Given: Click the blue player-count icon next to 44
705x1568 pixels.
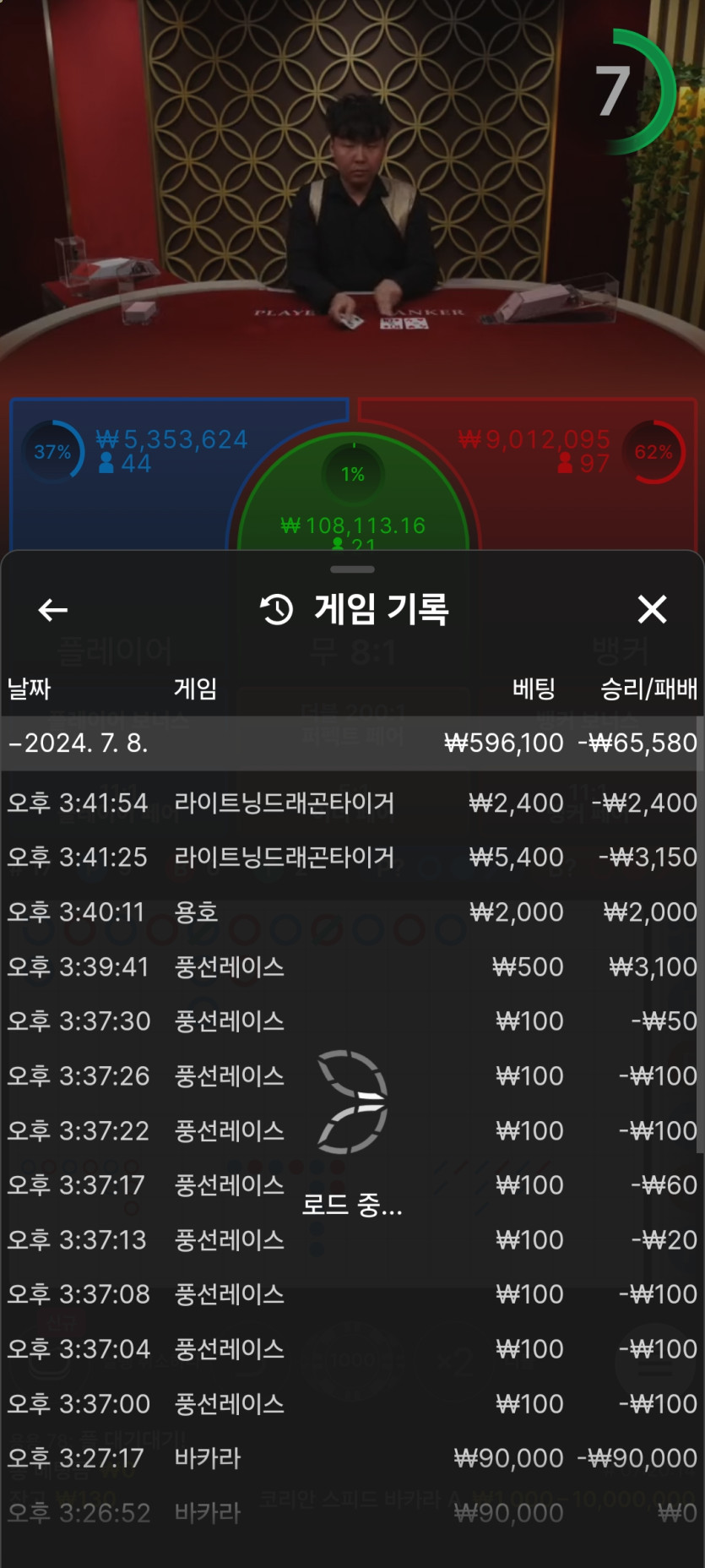Looking at the screenshot, I should point(106,463).
